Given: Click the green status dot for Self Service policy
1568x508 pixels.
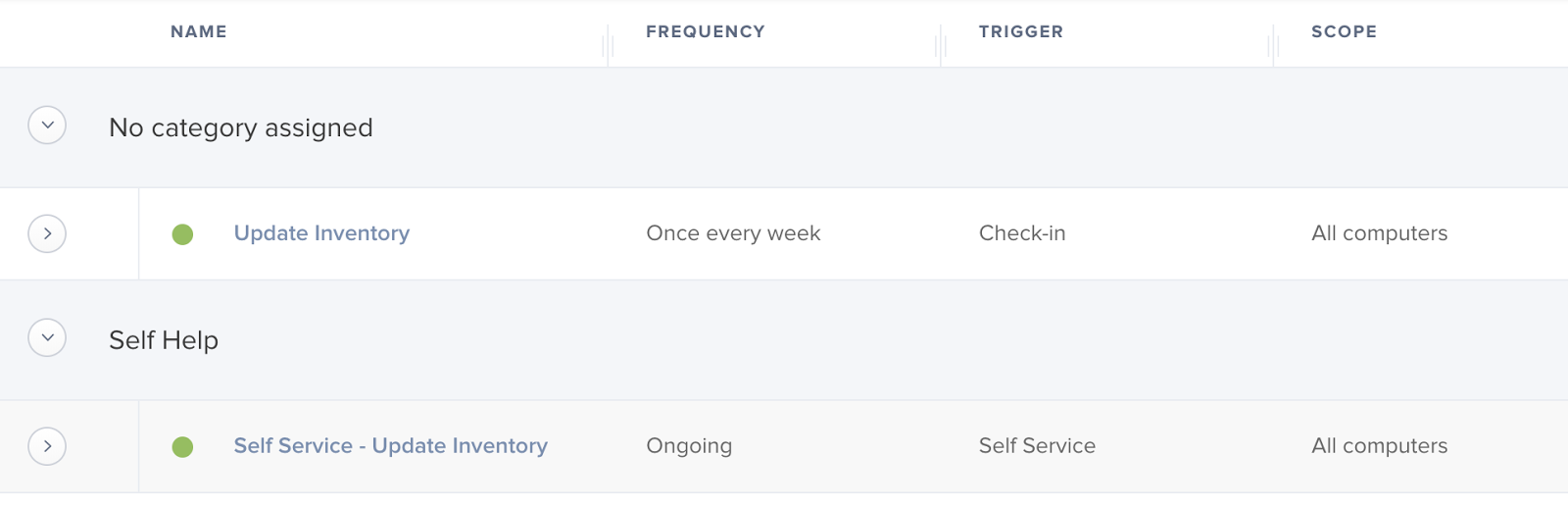Looking at the screenshot, I should 182,447.
